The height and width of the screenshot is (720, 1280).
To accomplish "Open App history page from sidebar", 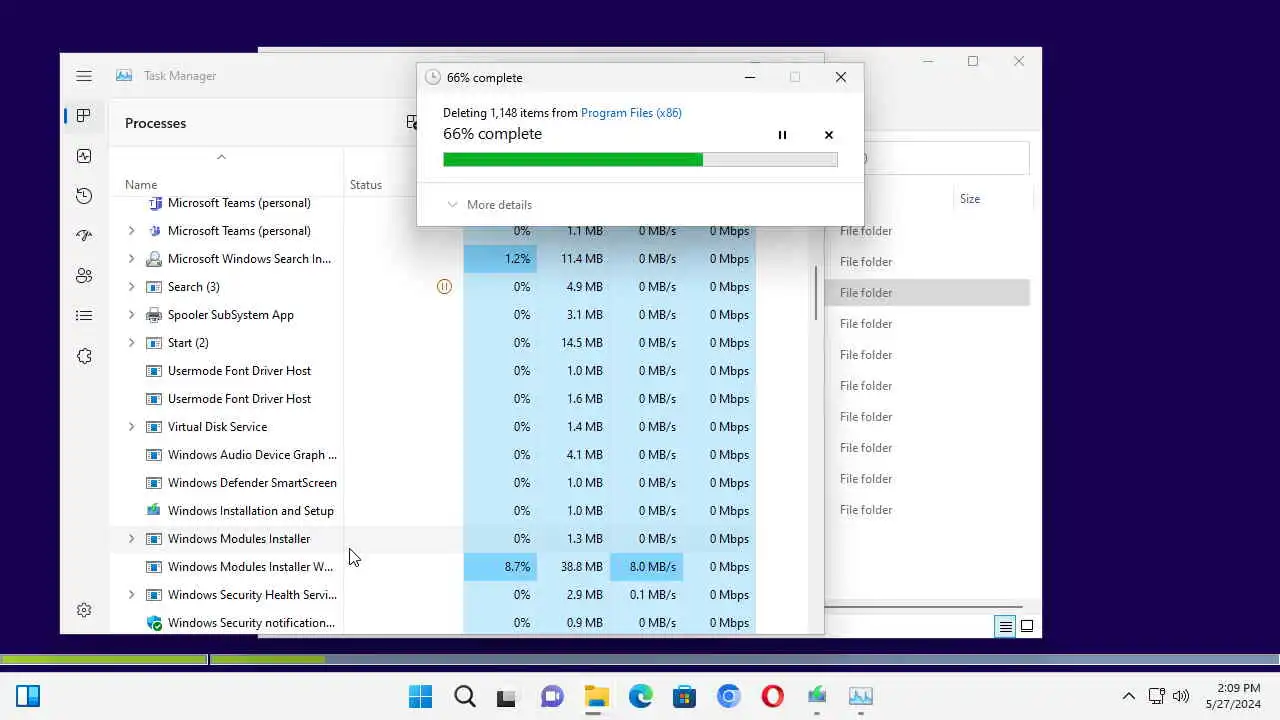I will pyautogui.click(x=84, y=196).
